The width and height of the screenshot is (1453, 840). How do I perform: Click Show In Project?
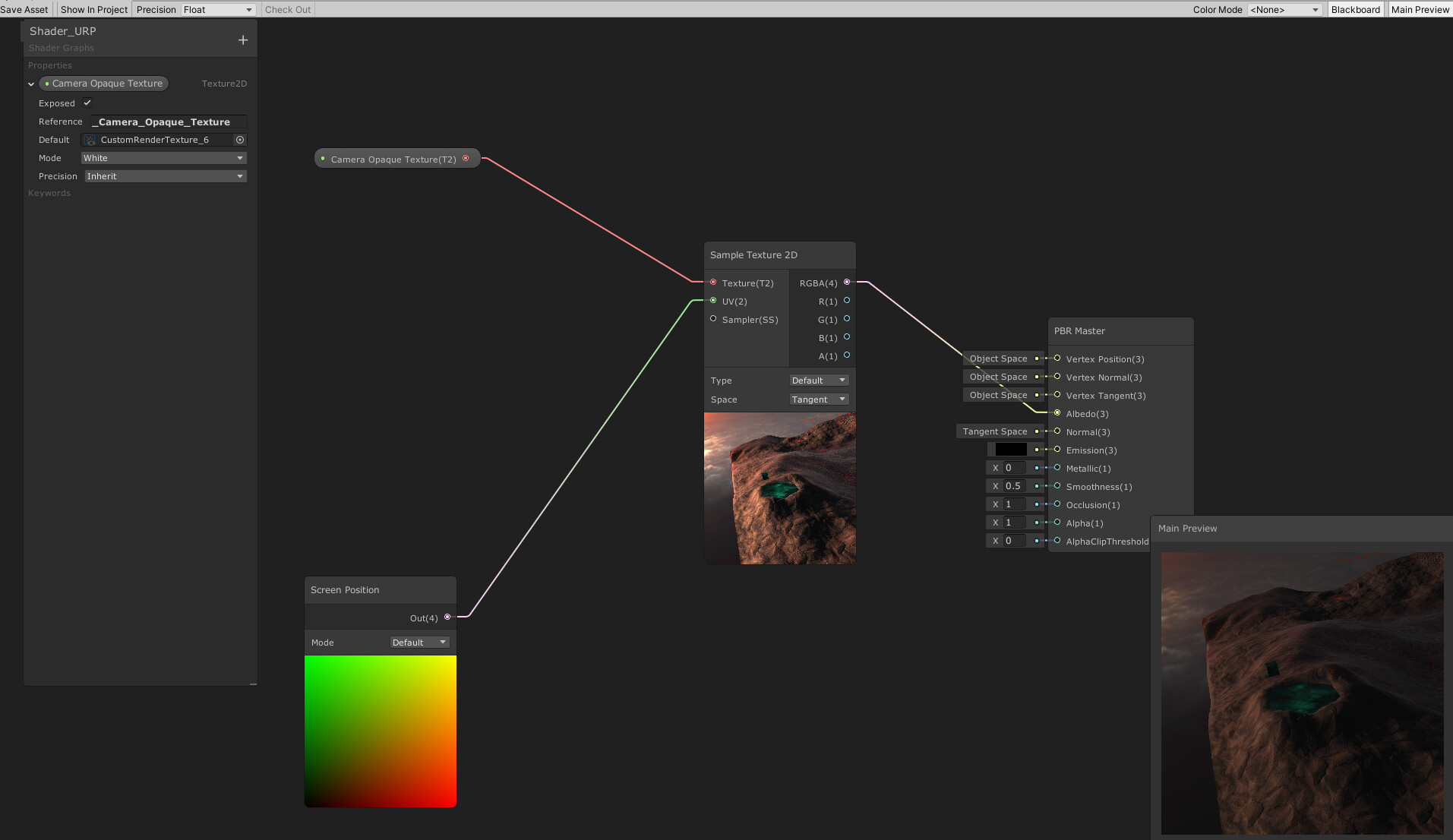pyautogui.click(x=93, y=9)
